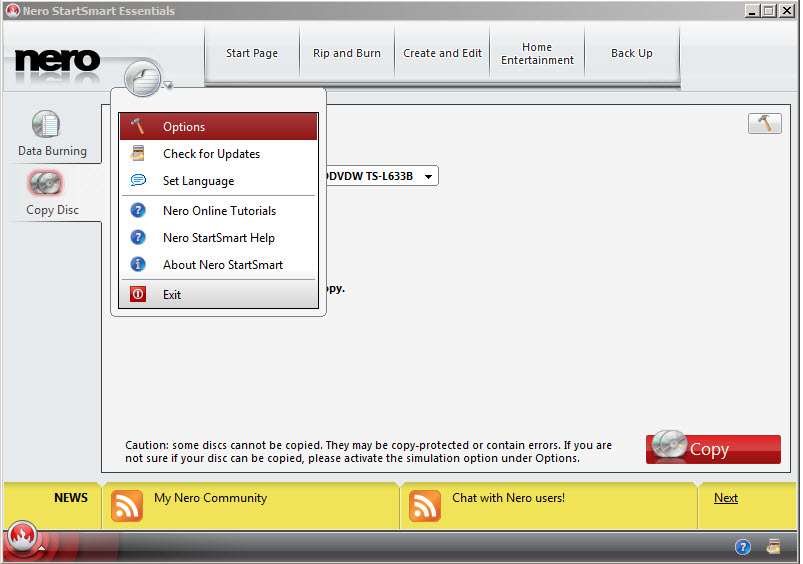Open Options in the menu
The image size is (803, 564).
[218, 127]
